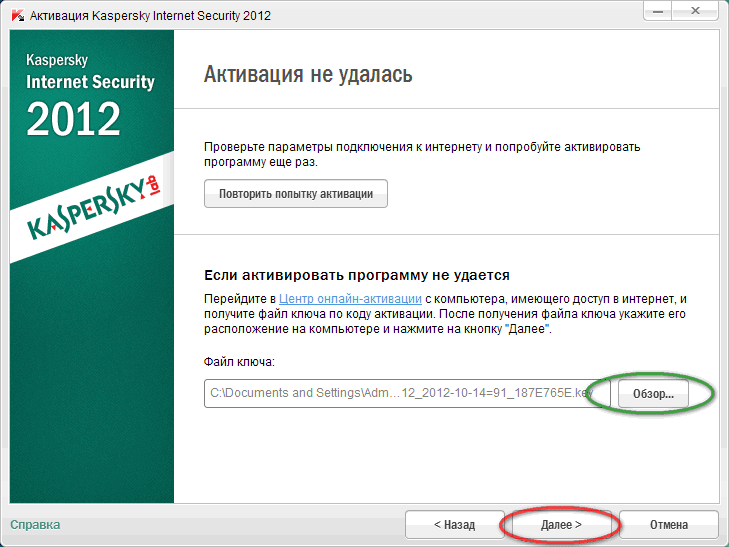Screen dimensions: 729x547
Task: Open the 'Справка' help link
Action: tap(35, 525)
